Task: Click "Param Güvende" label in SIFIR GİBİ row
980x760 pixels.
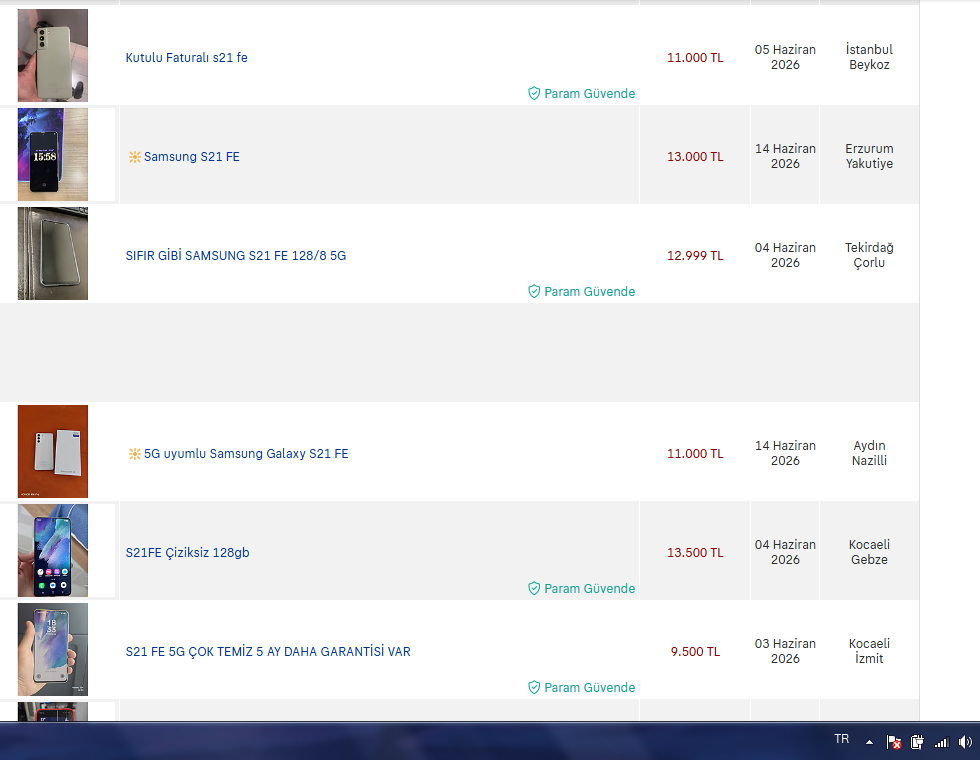Action: click(589, 292)
